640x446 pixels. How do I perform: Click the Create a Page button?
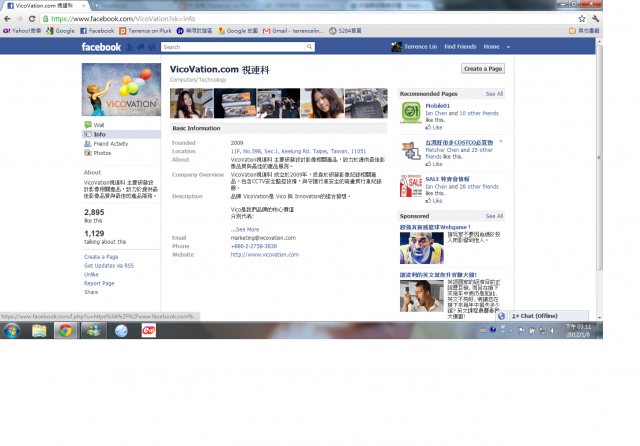click(x=483, y=69)
